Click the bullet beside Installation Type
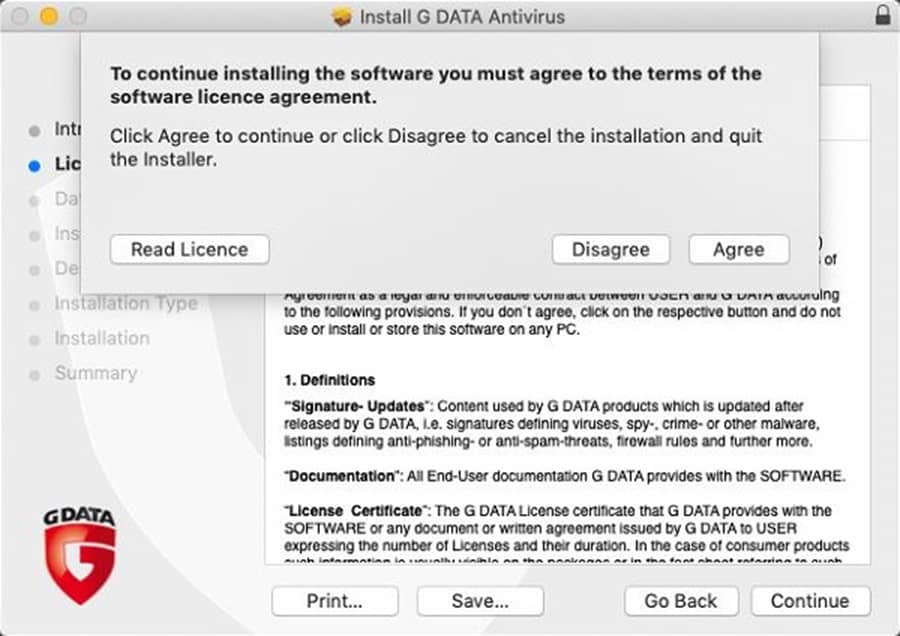 pos(35,304)
